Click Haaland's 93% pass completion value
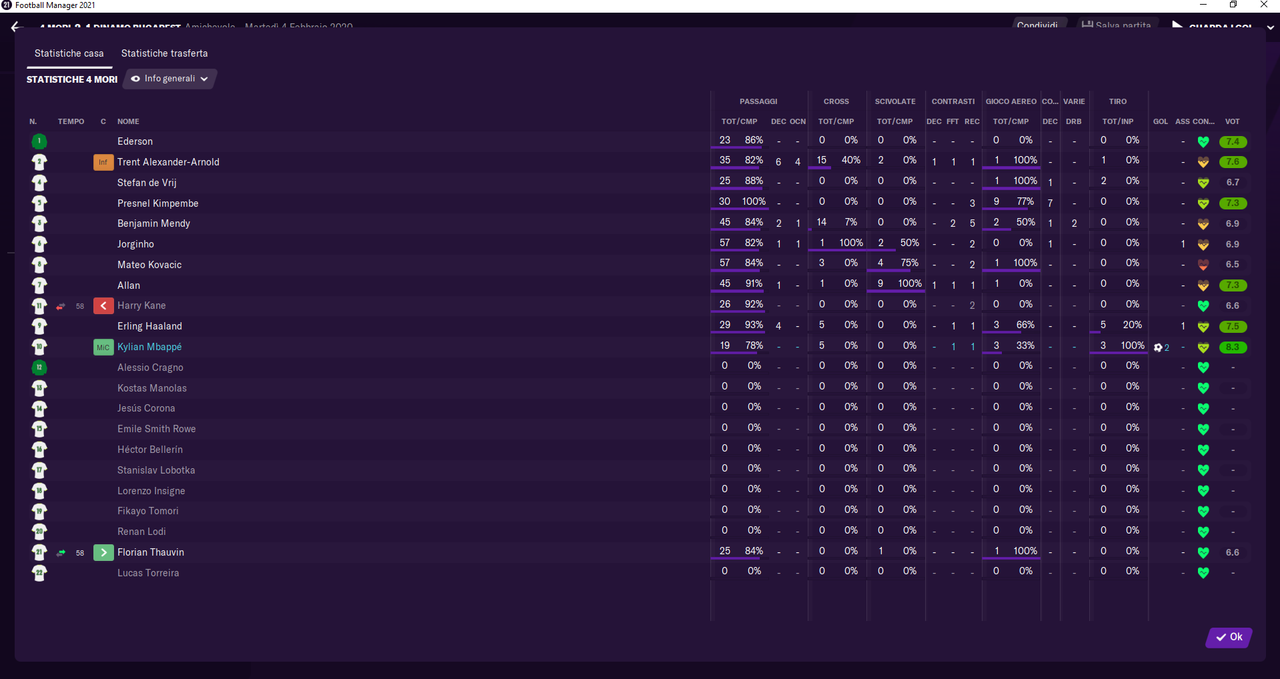1280x679 pixels. coord(754,325)
